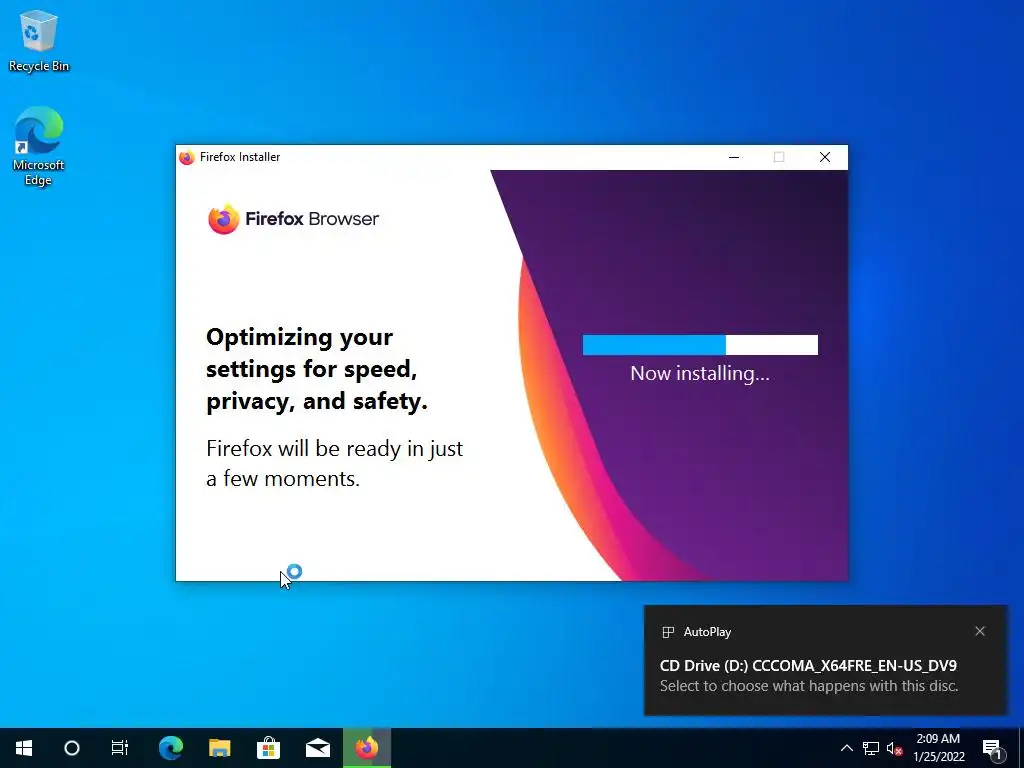Click the "Optimizing your settings" heading
The width and height of the screenshot is (1024, 768).
(317, 369)
